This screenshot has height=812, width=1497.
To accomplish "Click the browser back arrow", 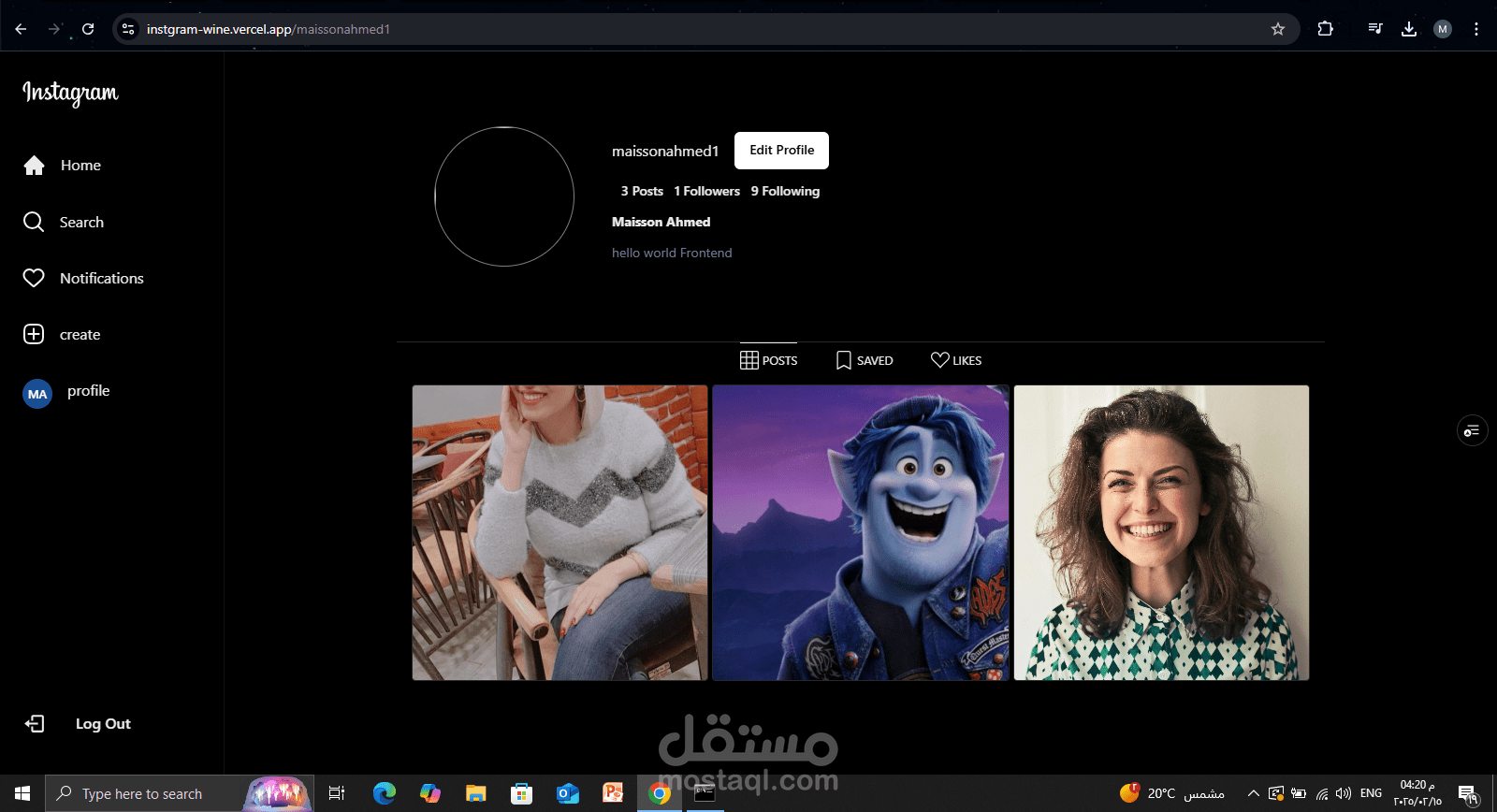I will click(21, 29).
